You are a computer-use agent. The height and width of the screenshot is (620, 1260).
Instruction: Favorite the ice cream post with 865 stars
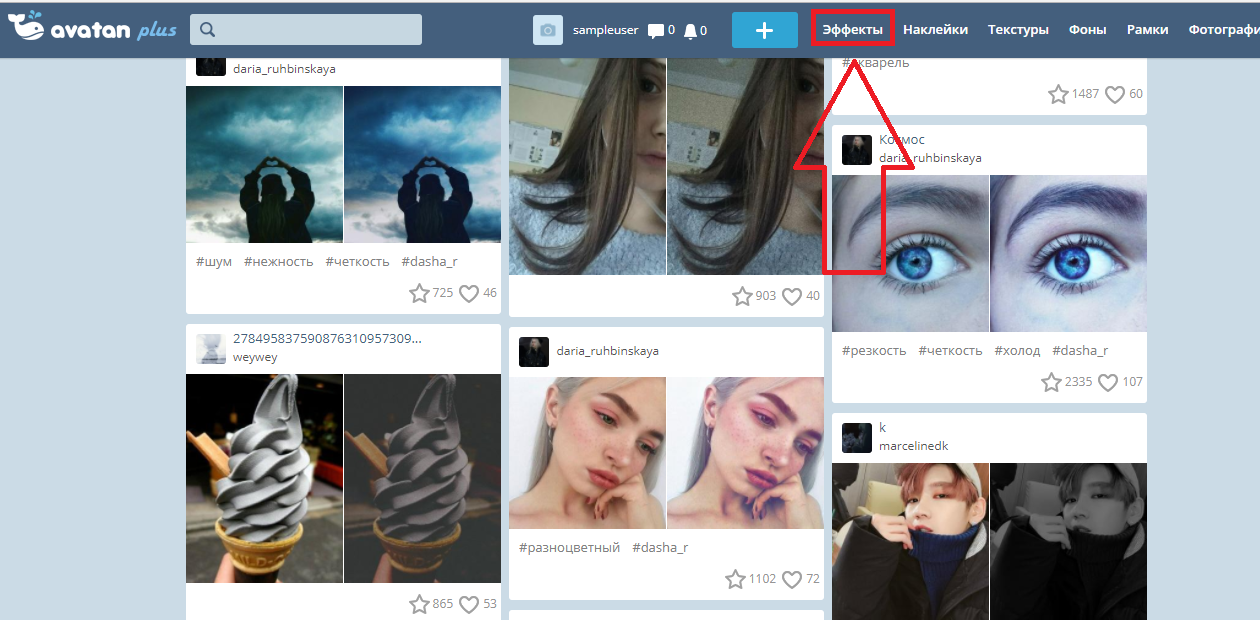pyautogui.click(x=419, y=604)
